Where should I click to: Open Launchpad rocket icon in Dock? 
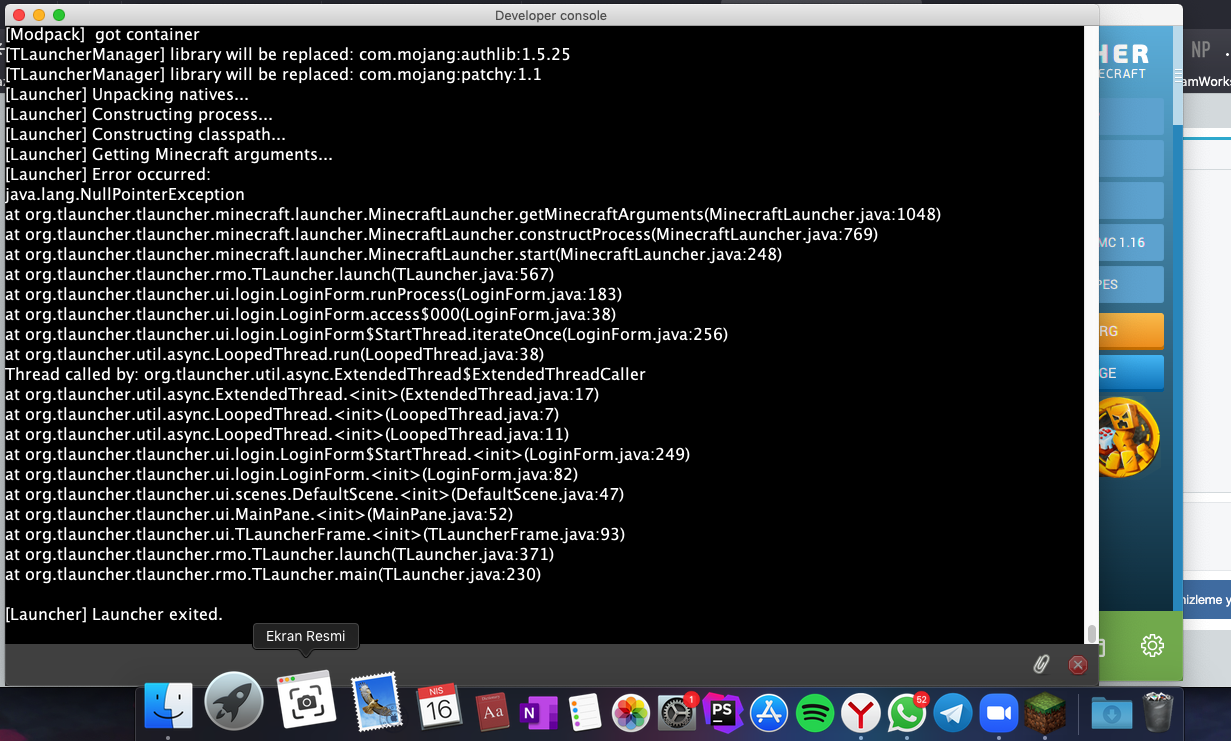[x=233, y=702]
